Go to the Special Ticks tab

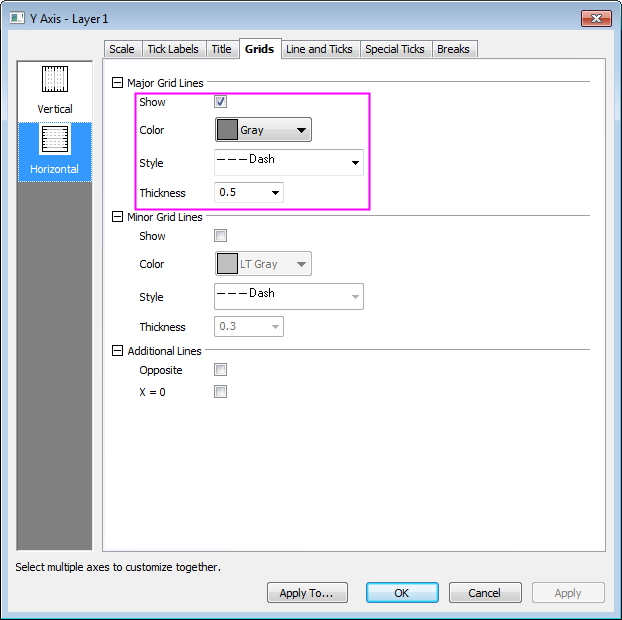coord(394,49)
